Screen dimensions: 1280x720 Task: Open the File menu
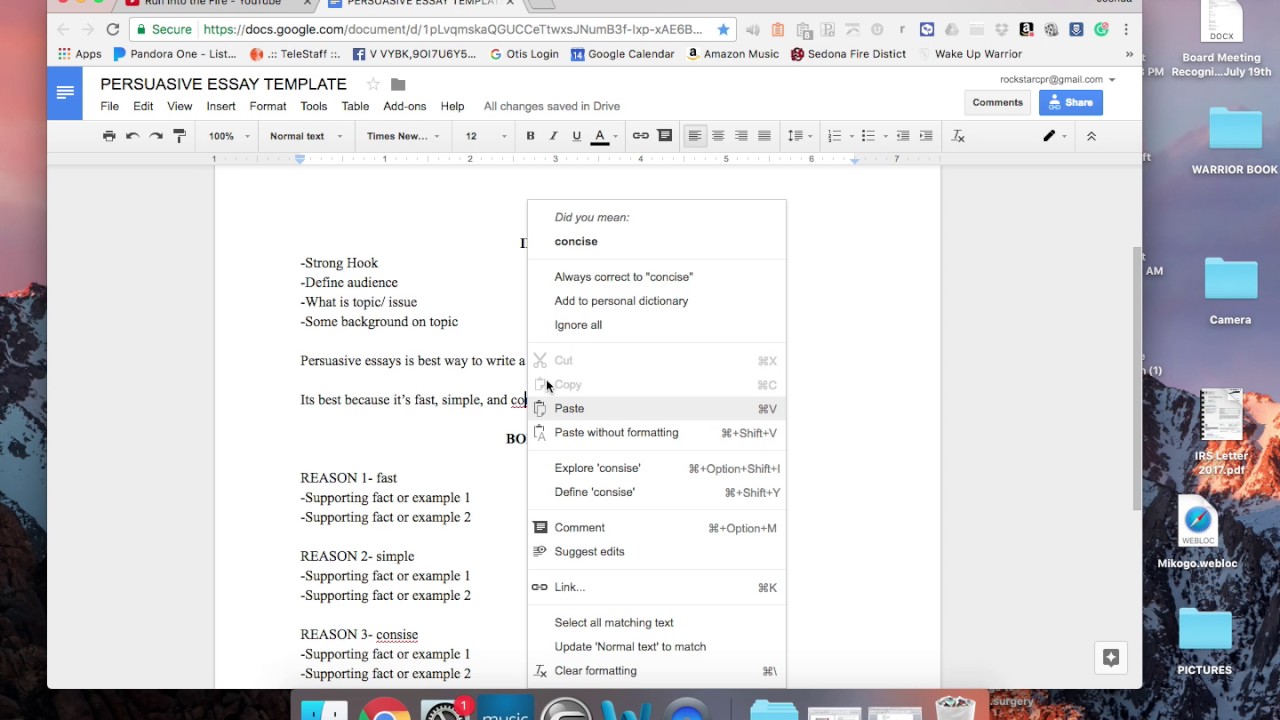[x=109, y=106]
